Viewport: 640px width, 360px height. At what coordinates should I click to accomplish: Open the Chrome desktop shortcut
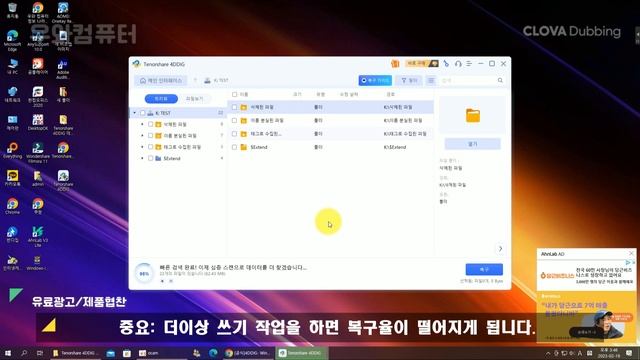coord(13,207)
